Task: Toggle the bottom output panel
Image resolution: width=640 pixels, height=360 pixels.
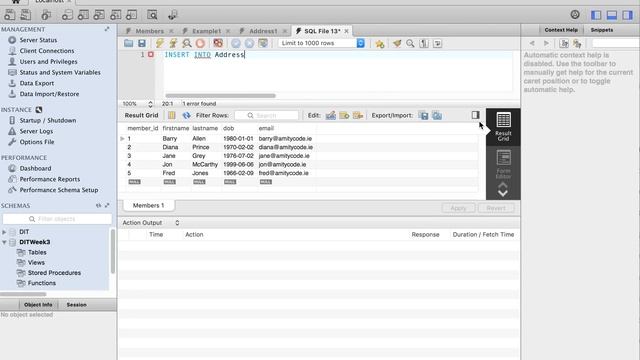Action: tap(612, 15)
